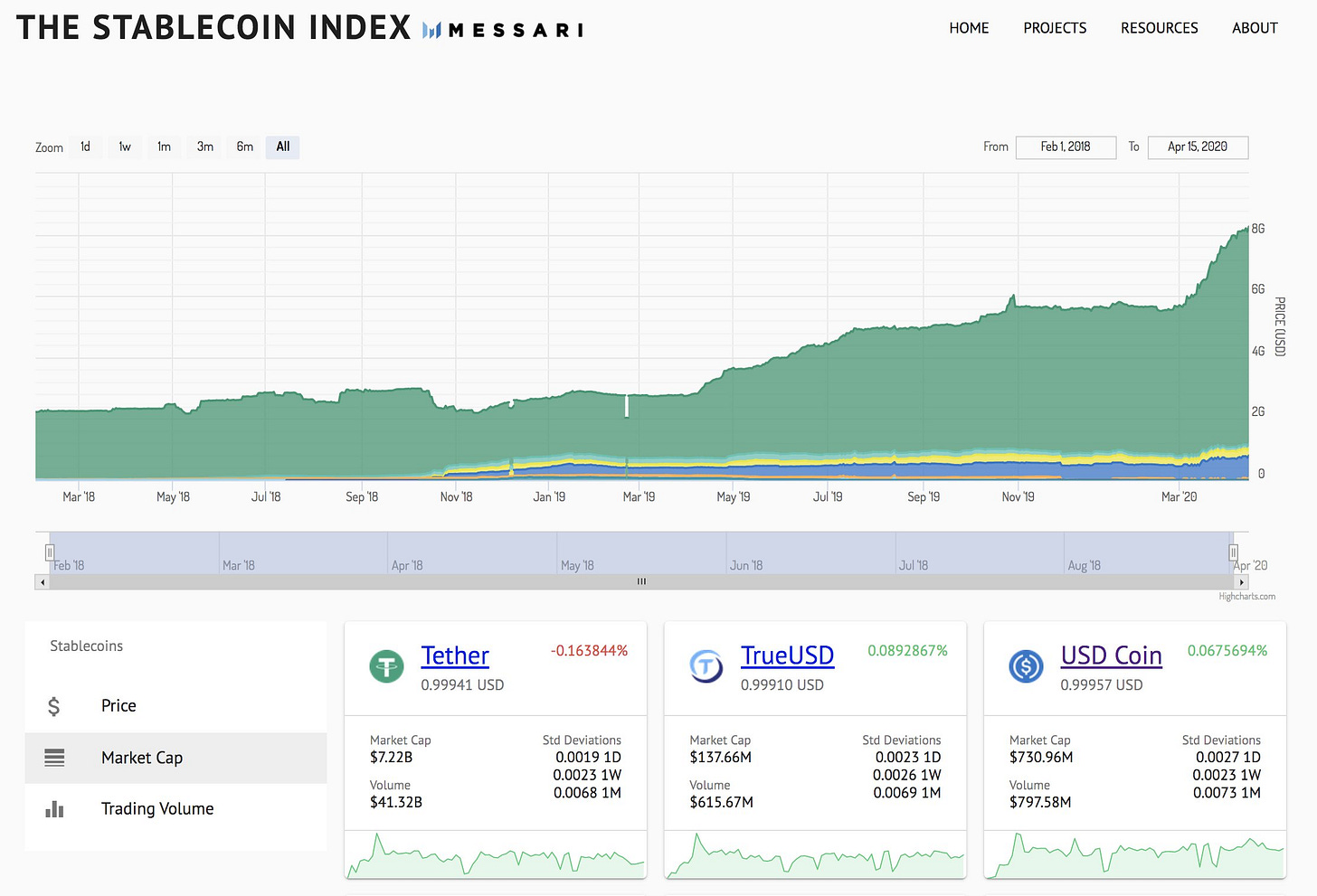Screen dimensions: 1317x896
Task: Select the All zoom range
Action: point(283,146)
